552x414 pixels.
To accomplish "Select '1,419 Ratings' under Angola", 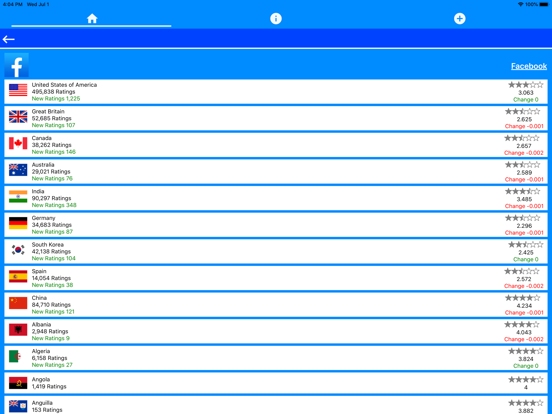I will [x=49, y=387].
